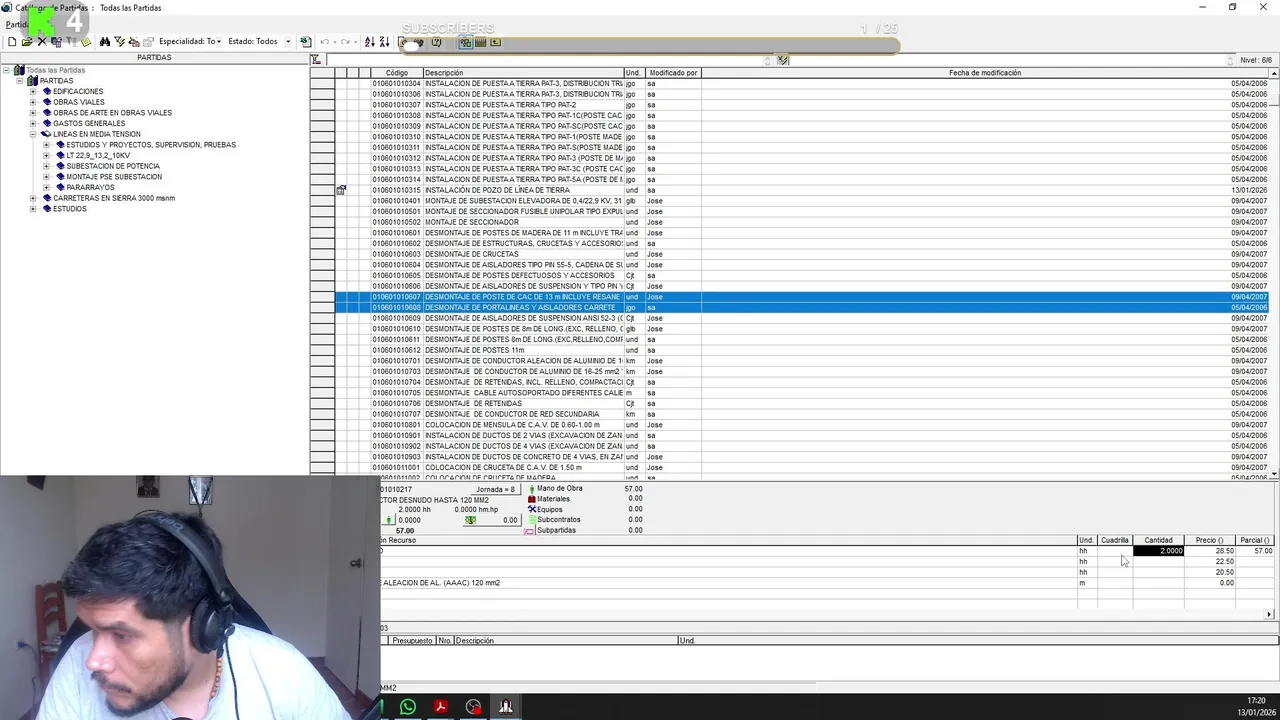Click the money icon button showing 0.00

tap(492, 520)
